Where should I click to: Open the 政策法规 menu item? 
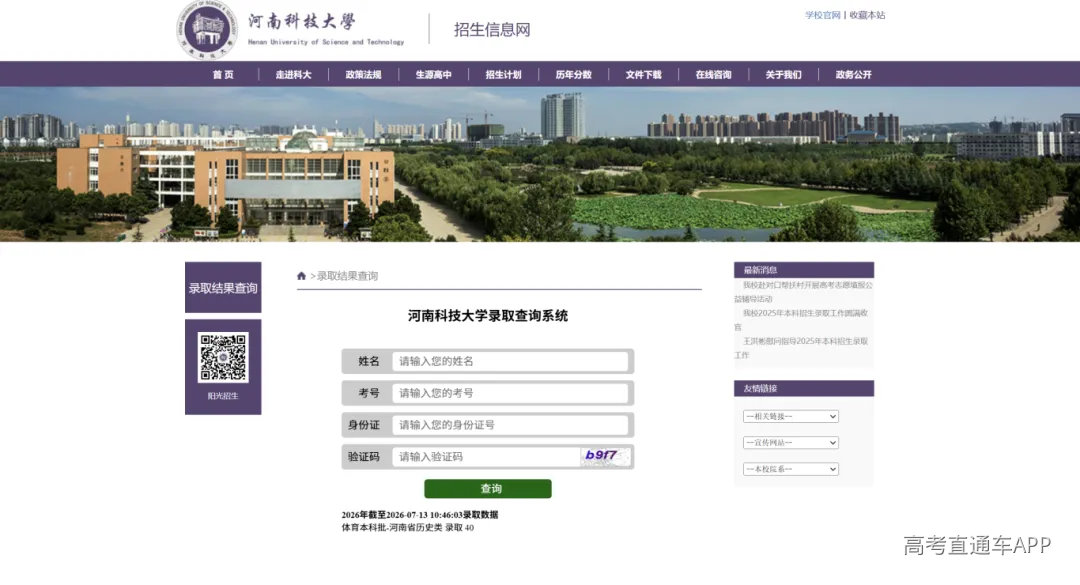click(364, 74)
